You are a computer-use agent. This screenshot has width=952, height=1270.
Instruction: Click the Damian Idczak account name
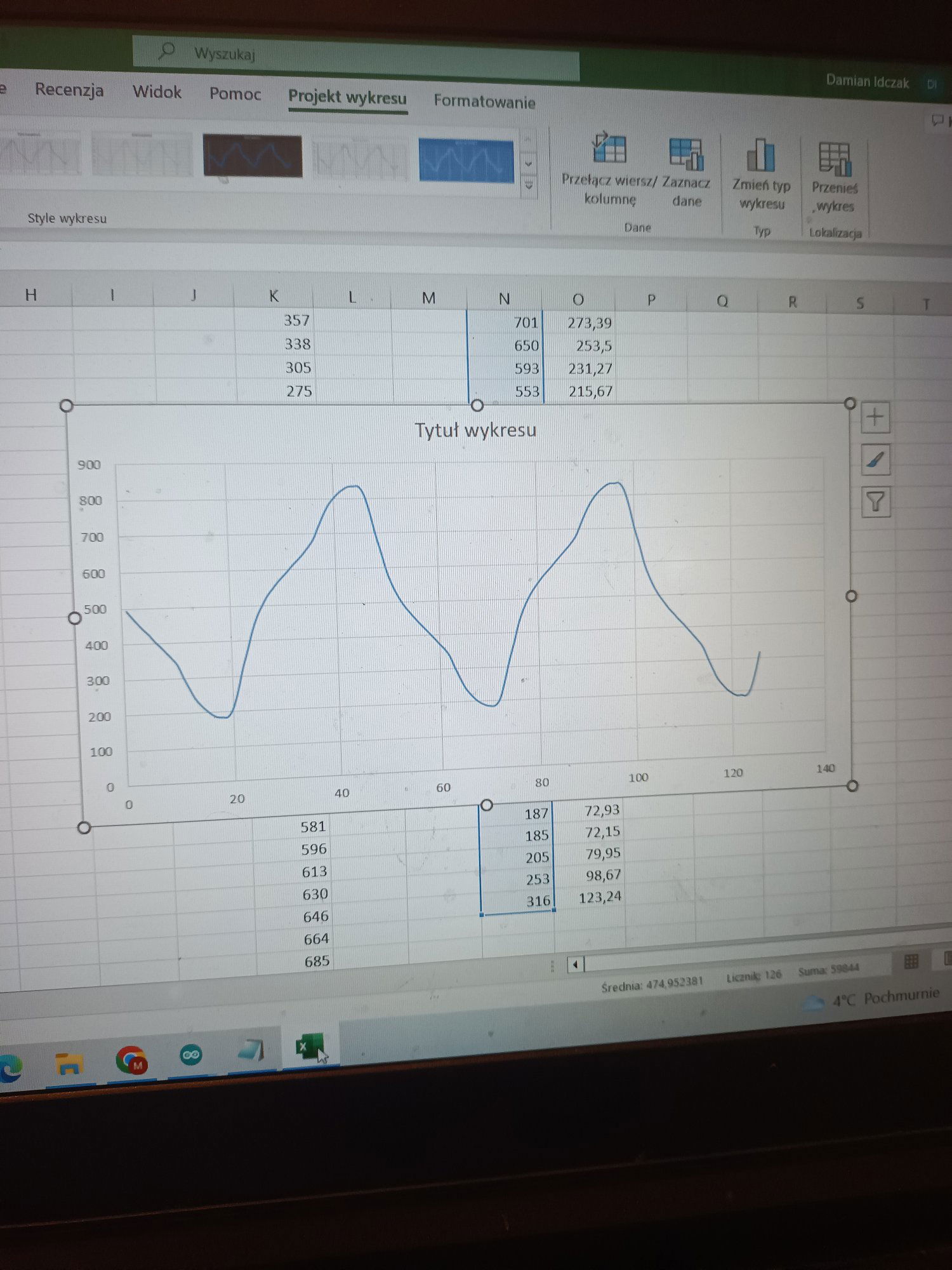[x=867, y=81]
